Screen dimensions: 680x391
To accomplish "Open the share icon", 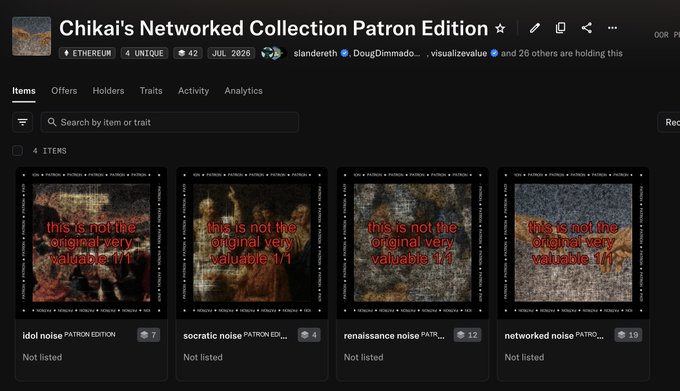I will (586, 28).
